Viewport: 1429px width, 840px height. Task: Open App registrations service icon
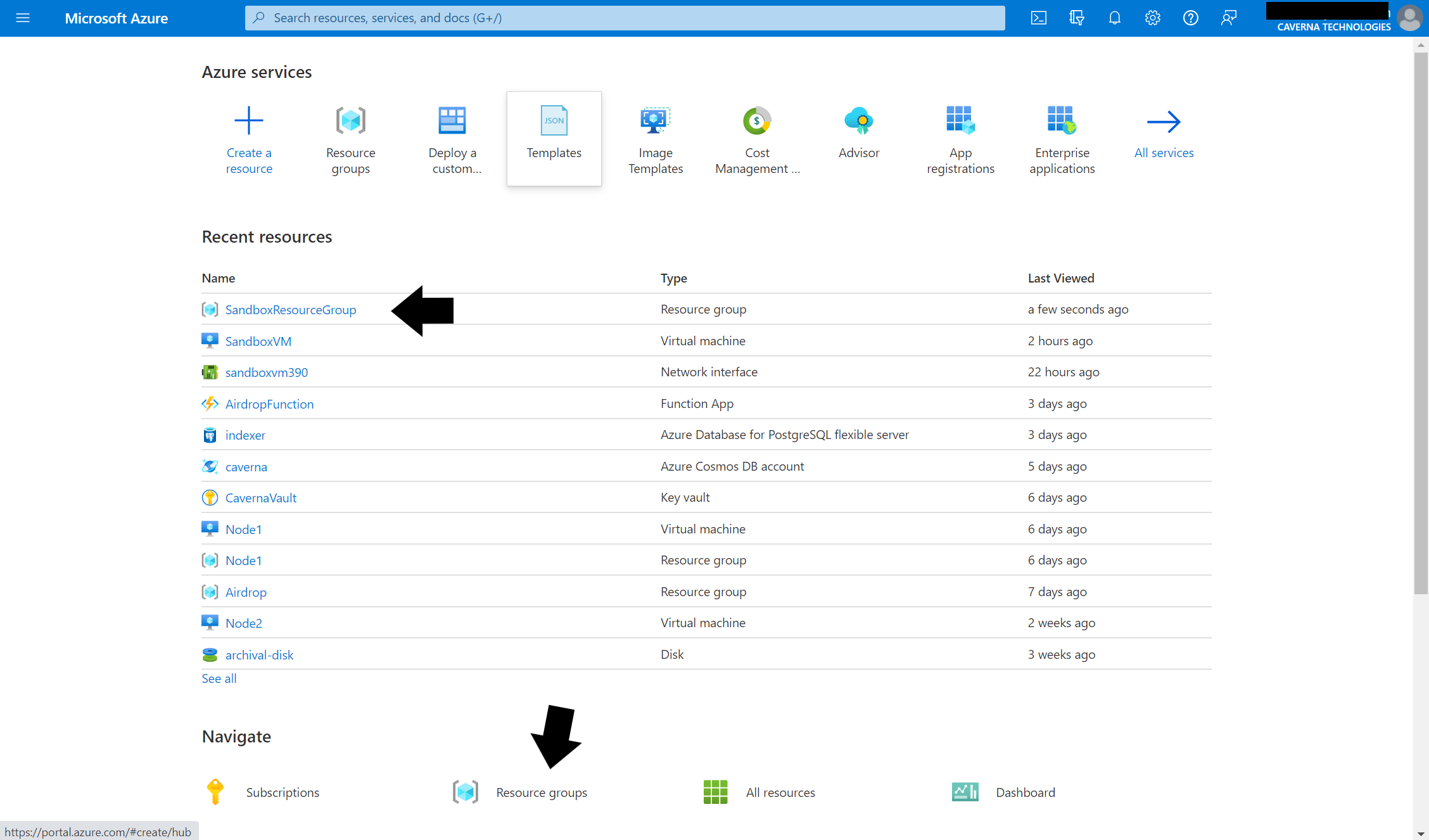coord(960,121)
